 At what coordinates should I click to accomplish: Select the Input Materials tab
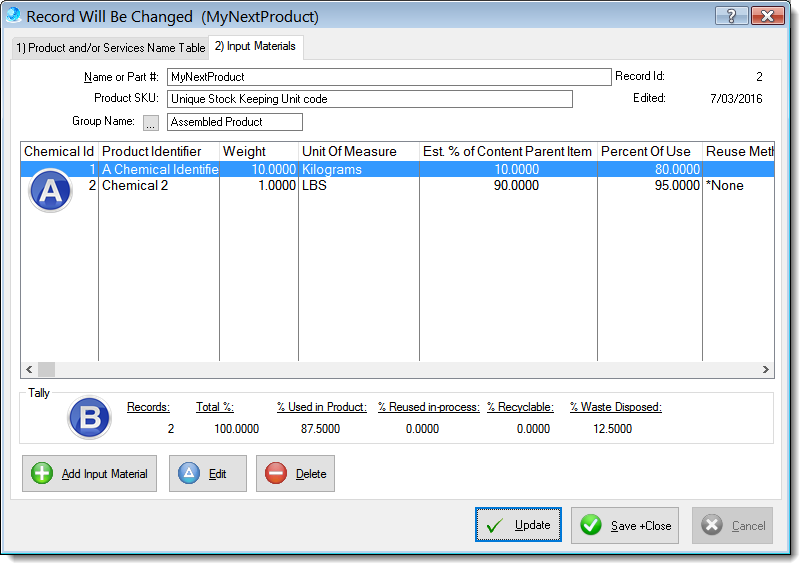tap(255, 46)
